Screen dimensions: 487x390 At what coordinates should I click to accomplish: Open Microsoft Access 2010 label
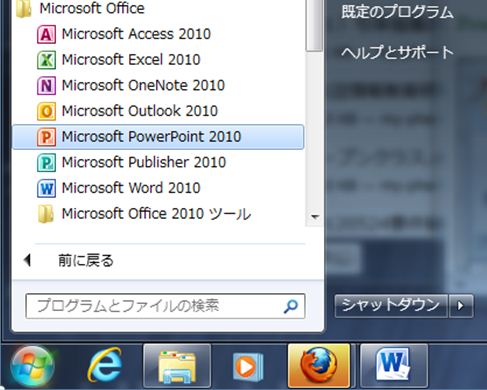point(136,34)
